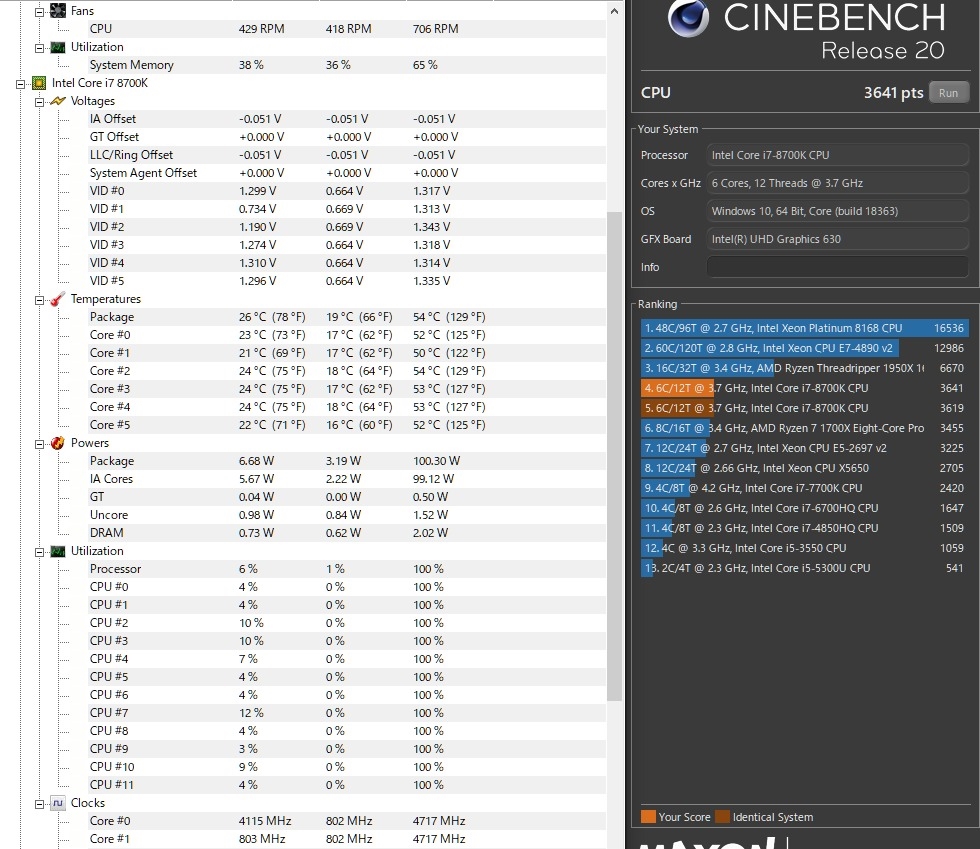Select the Temperatures Package row
The image size is (980, 849).
348,317
